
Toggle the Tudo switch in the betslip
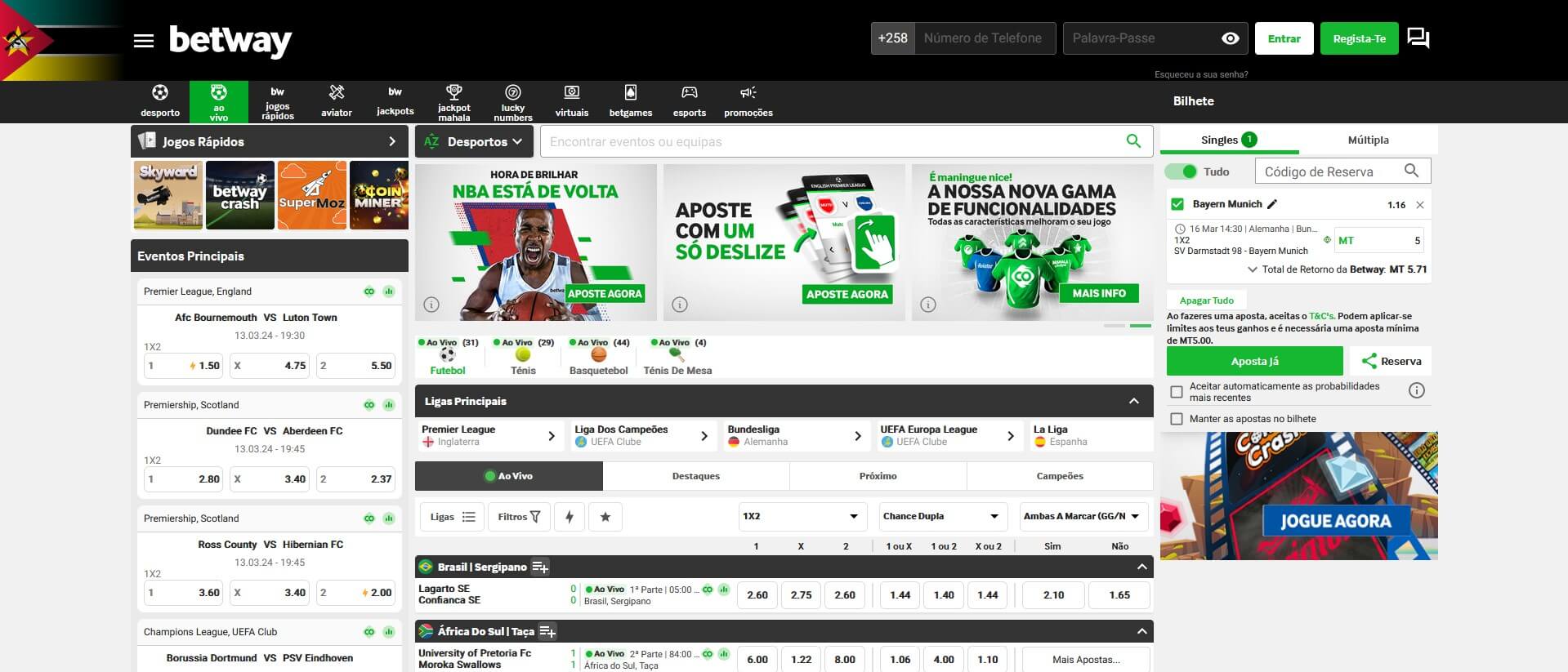tap(1181, 171)
